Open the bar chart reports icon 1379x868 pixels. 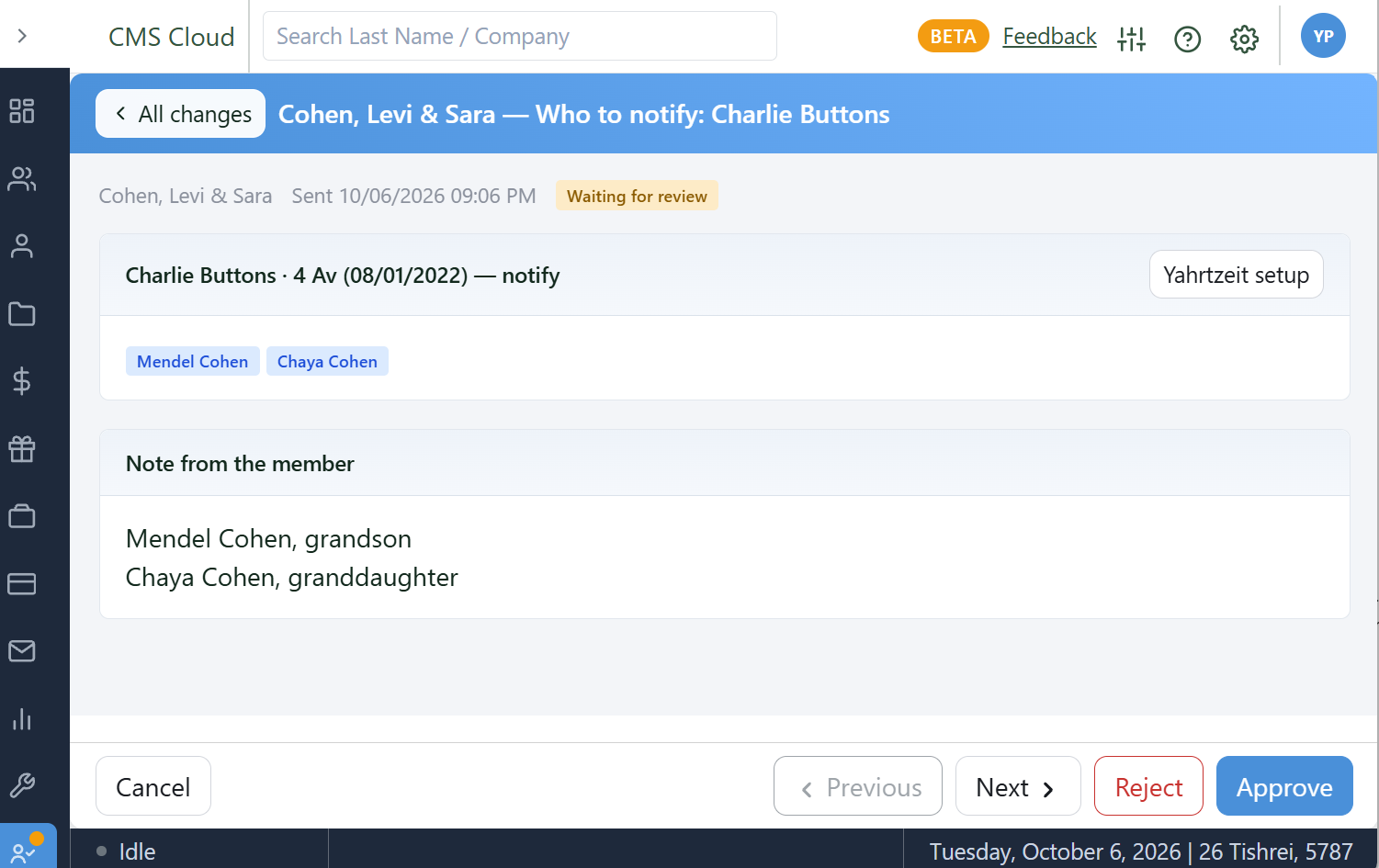click(x=22, y=719)
